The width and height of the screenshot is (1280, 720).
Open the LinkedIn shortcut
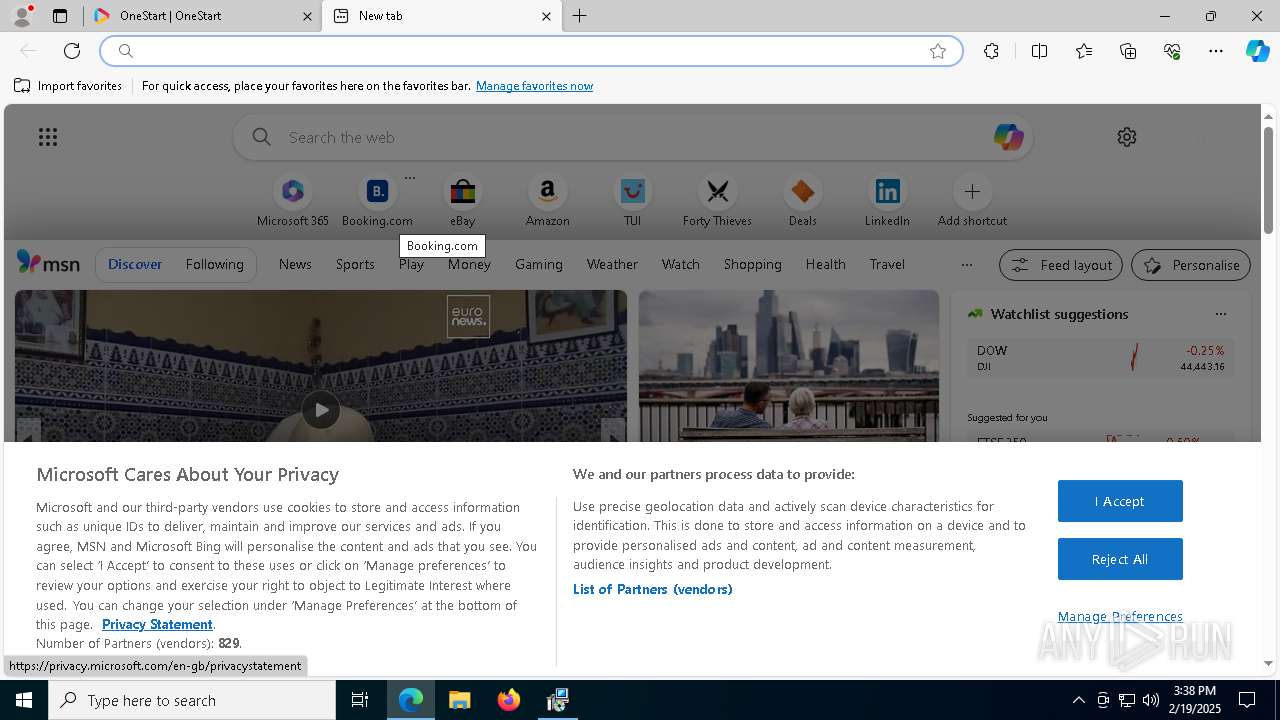(887, 201)
